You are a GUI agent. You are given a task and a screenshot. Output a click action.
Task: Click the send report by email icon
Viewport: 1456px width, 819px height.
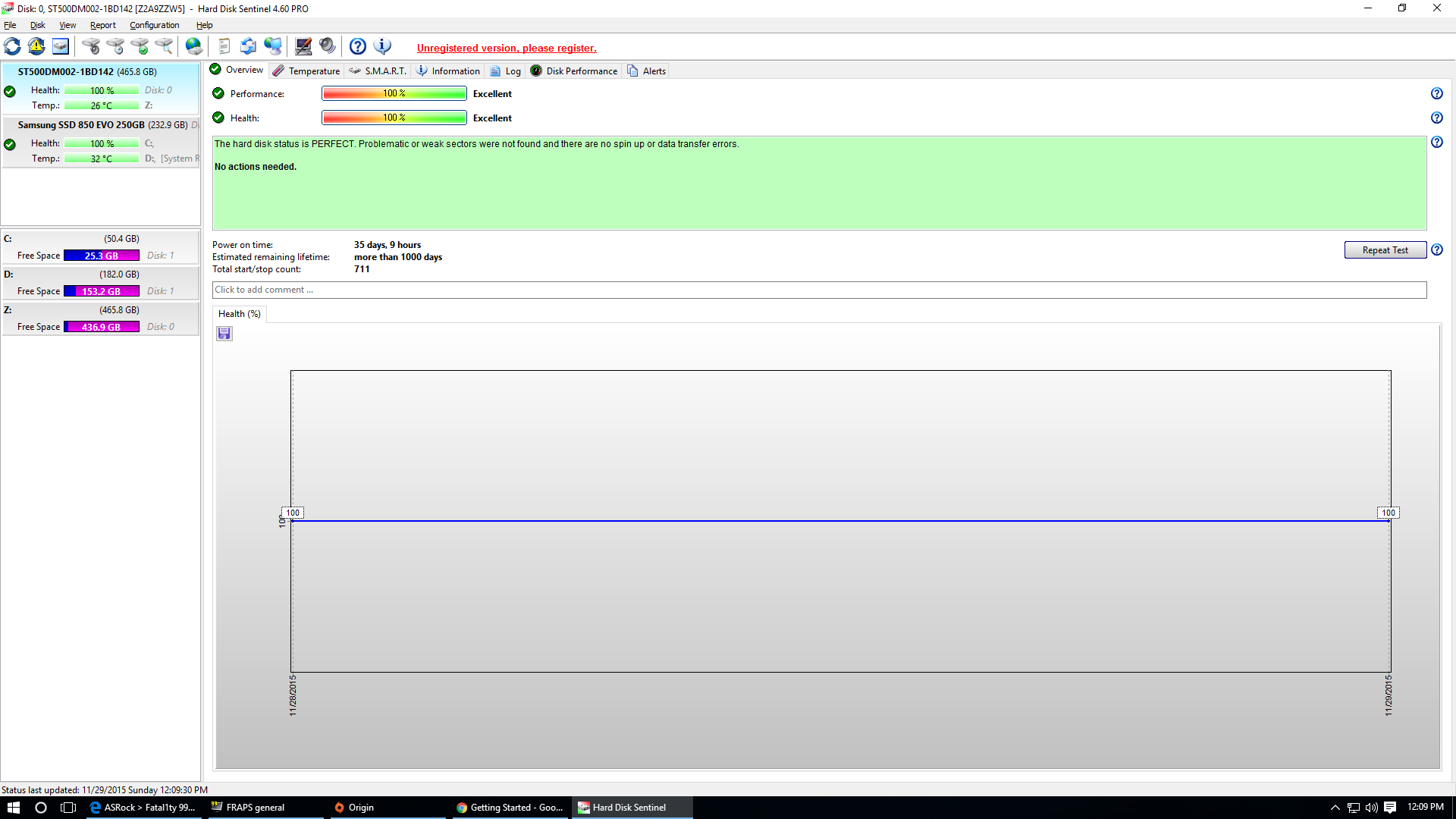(248, 46)
